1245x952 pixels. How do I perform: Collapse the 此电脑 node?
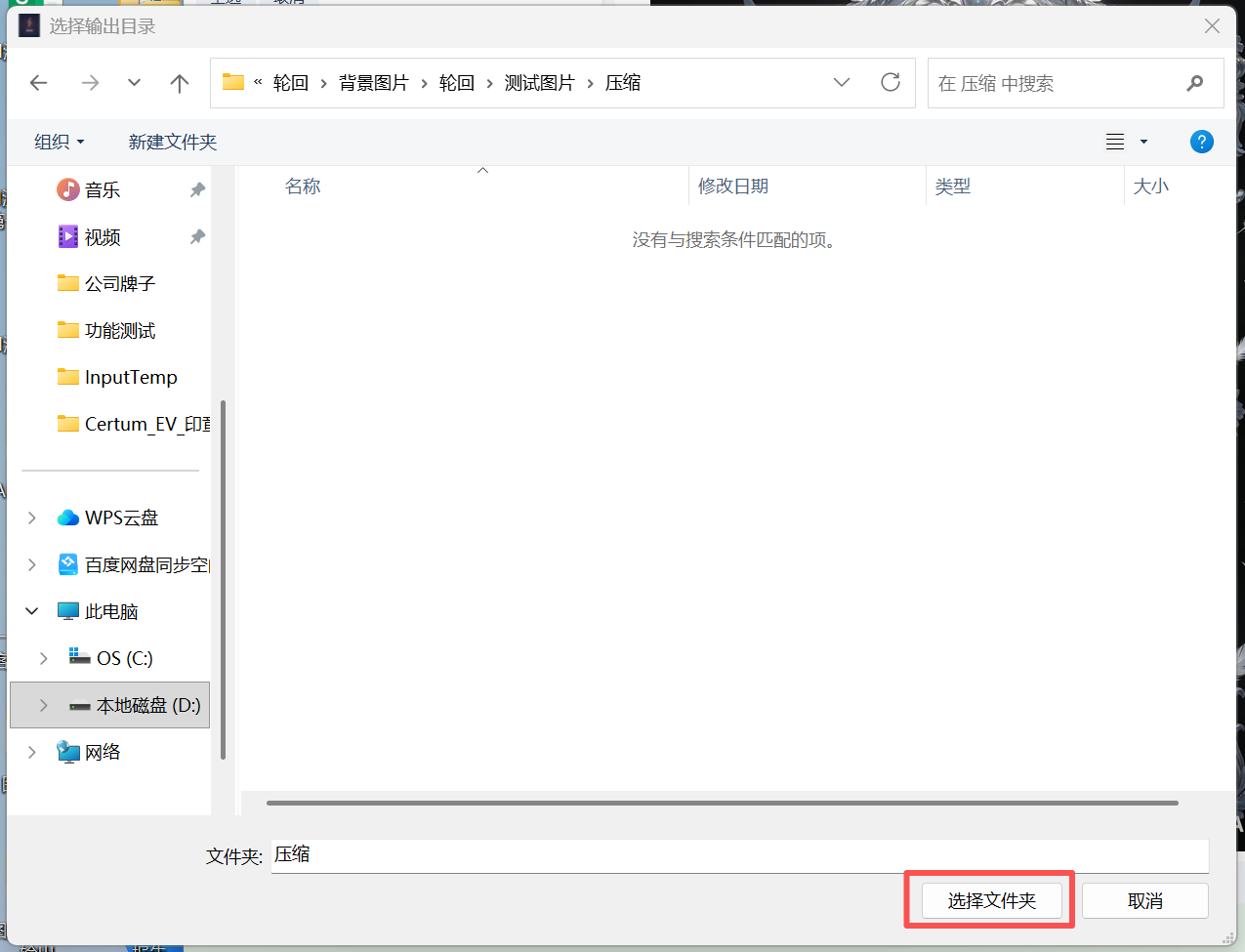click(x=32, y=611)
